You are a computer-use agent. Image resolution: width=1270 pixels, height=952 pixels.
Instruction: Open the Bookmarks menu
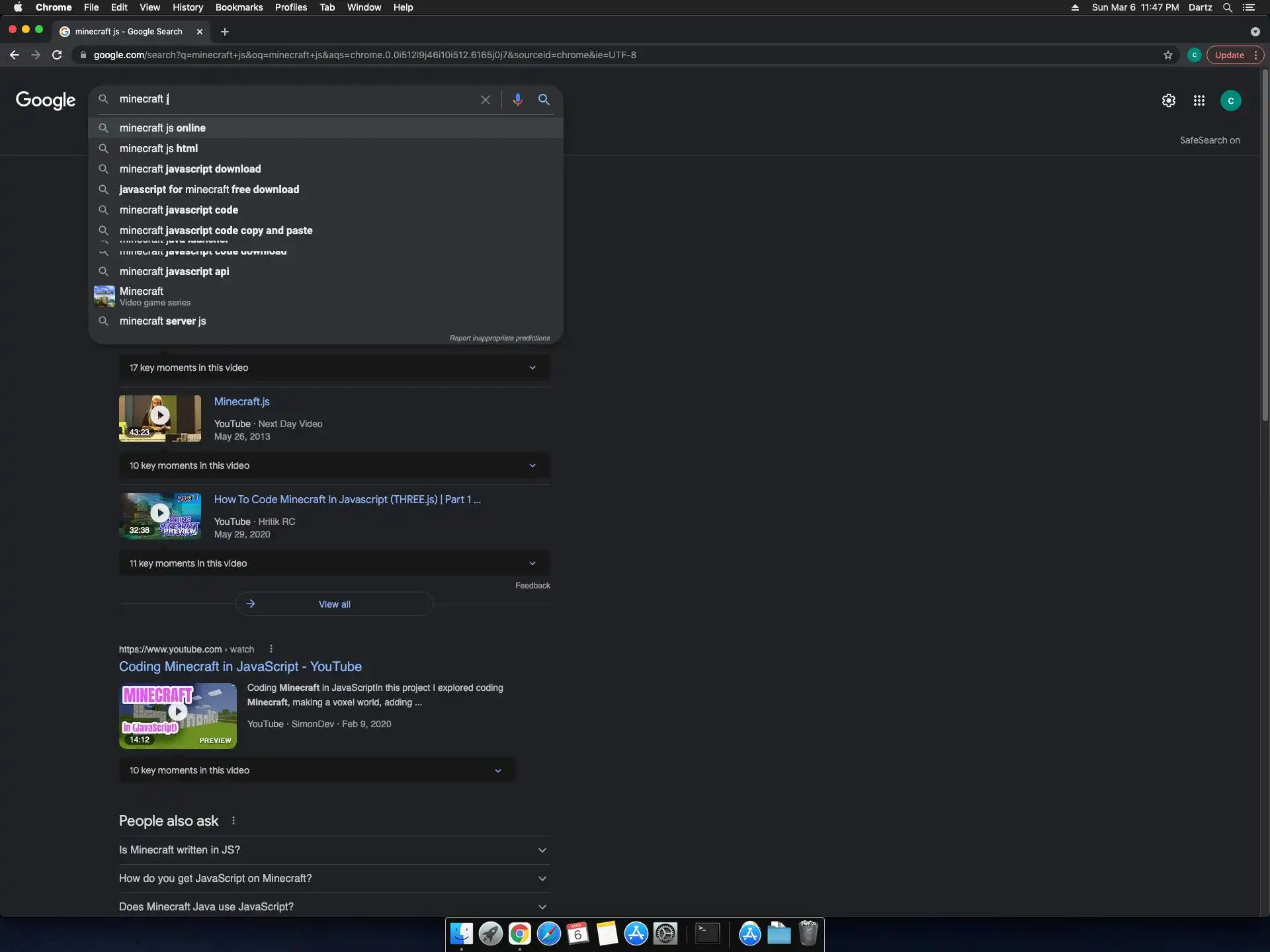(239, 7)
